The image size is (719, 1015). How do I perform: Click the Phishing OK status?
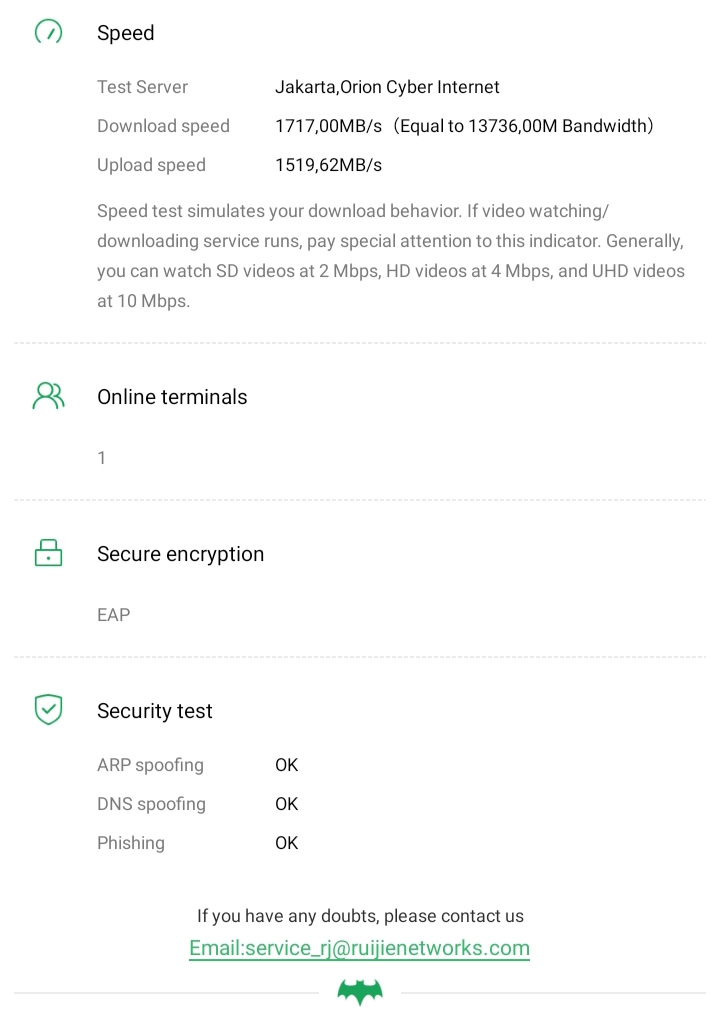tap(287, 843)
